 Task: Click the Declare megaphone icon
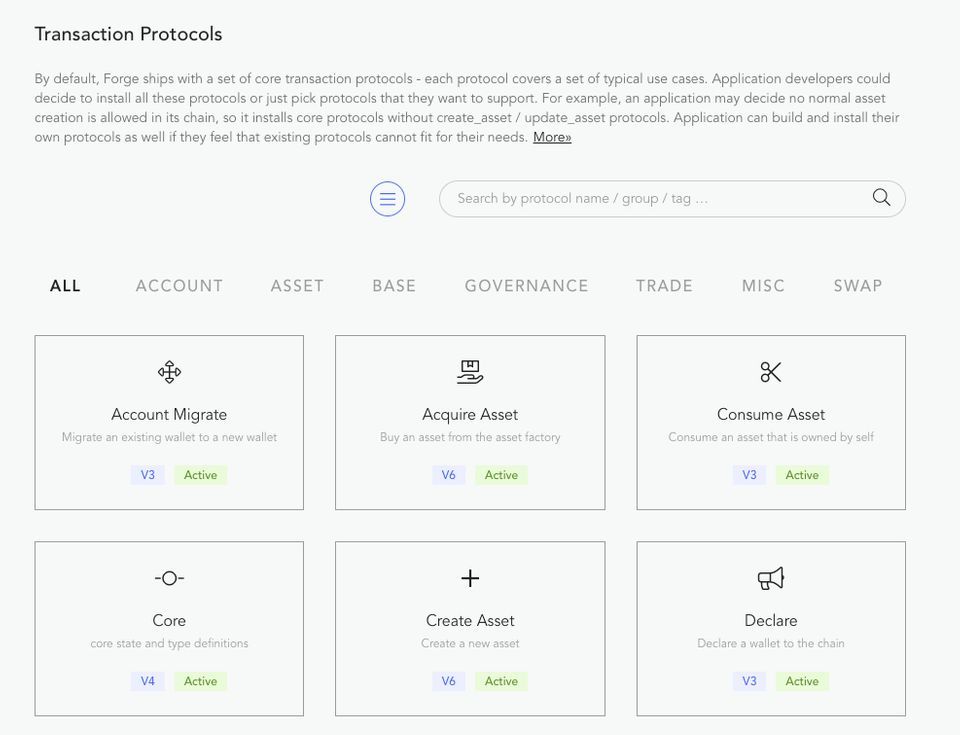[x=770, y=578]
